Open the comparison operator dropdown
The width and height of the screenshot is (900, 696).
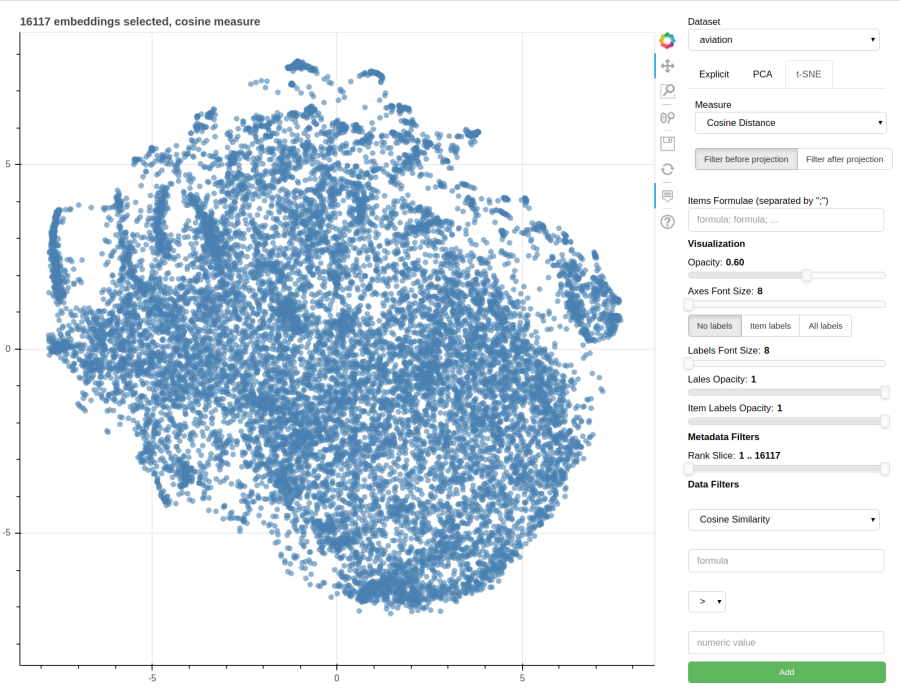coord(707,601)
